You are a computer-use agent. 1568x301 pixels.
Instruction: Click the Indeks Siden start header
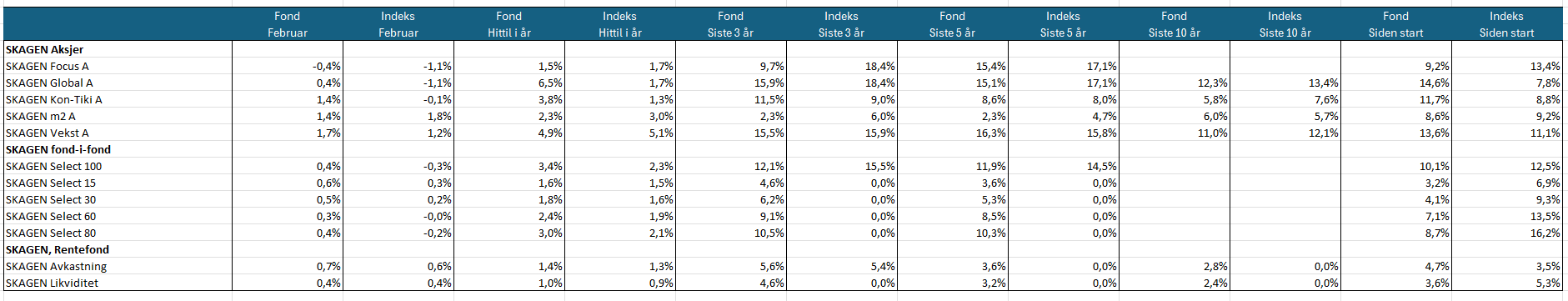pyautogui.click(x=1507, y=24)
